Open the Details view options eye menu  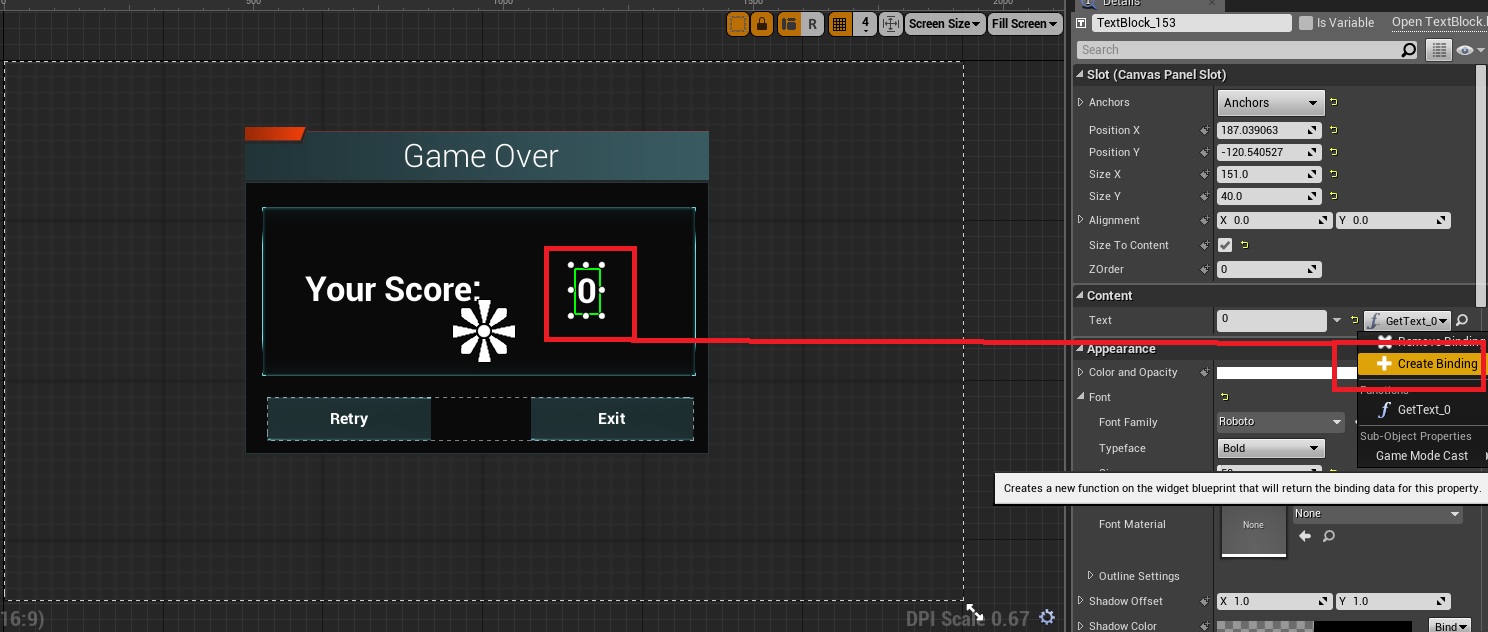click(1469, 50)
